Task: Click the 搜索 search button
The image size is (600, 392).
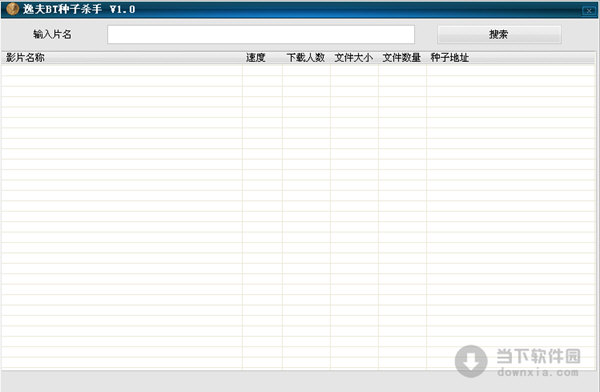Action: pos(499,34)
